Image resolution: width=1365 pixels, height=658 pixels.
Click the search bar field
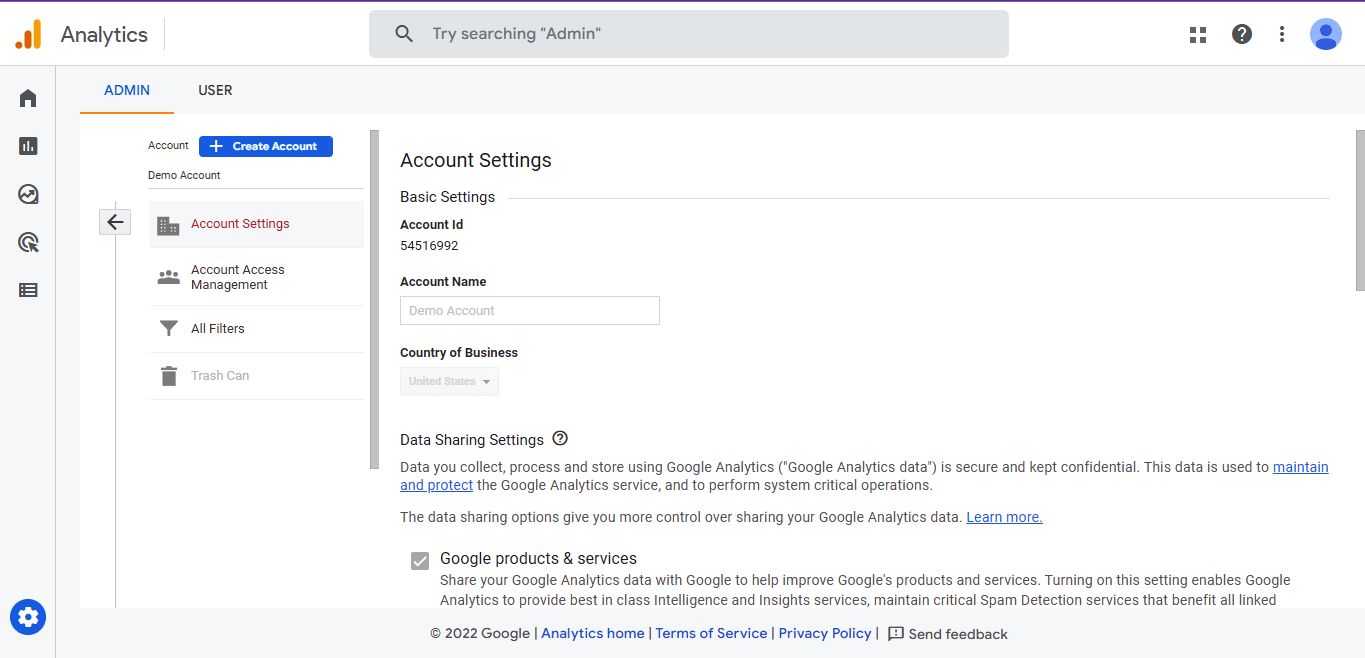click(x=689, y=34)
